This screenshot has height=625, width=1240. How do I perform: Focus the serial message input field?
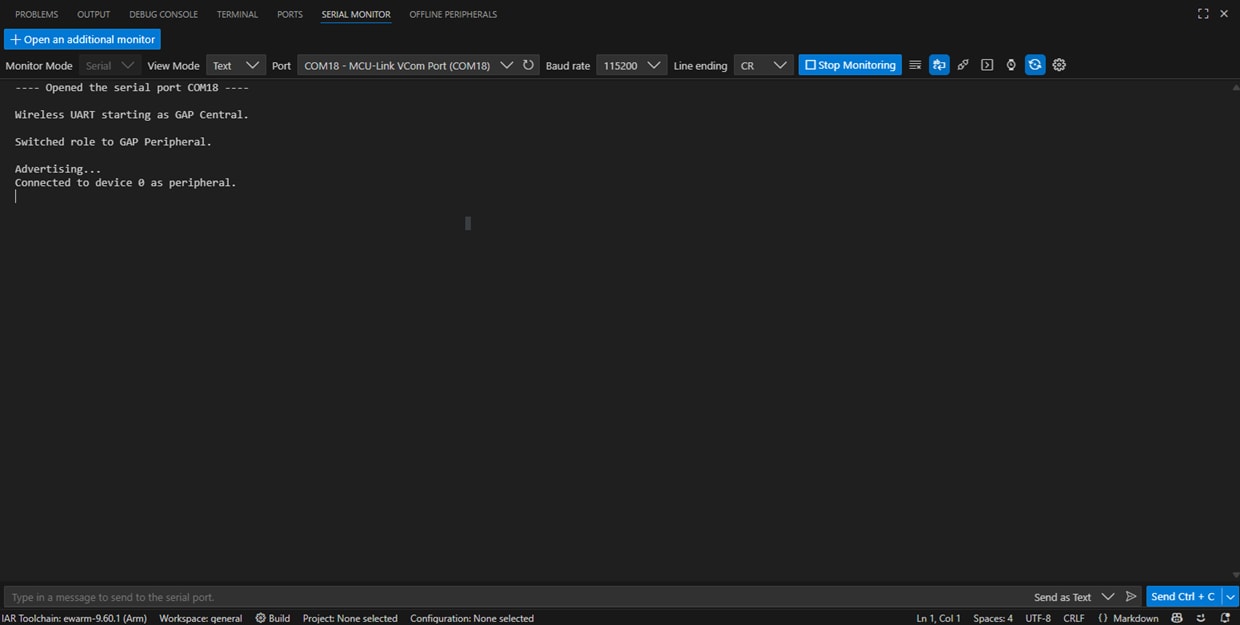[400, 596]
